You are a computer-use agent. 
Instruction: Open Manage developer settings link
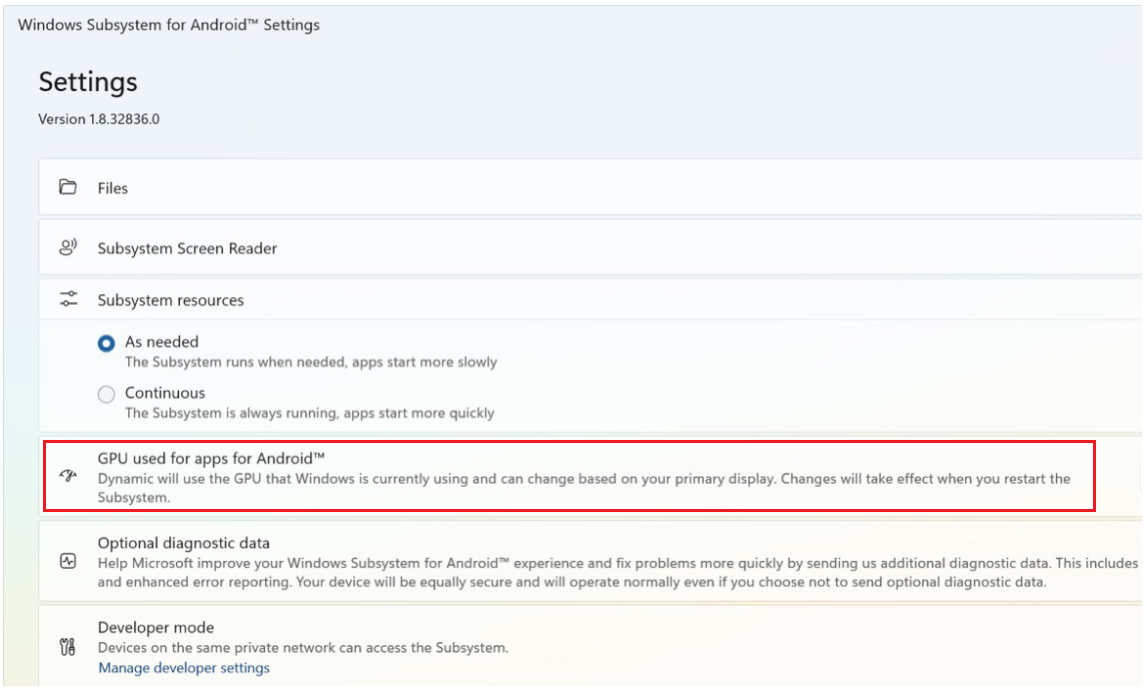coord(184,668)
